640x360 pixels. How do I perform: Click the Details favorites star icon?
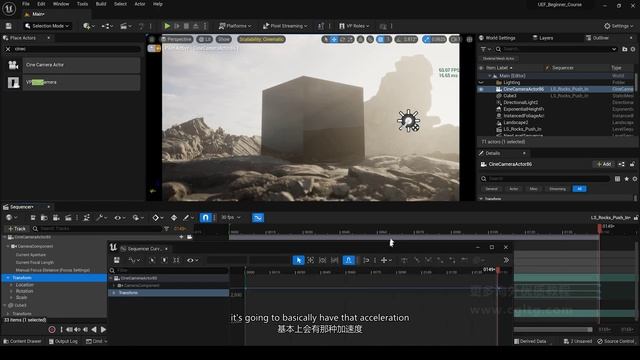pos(627,179)
